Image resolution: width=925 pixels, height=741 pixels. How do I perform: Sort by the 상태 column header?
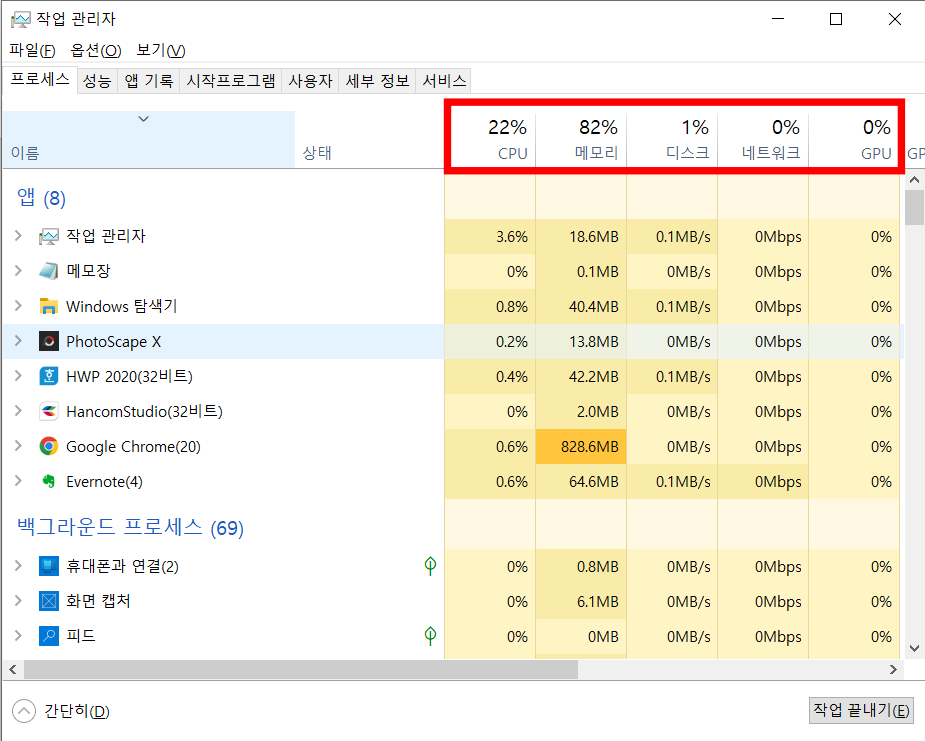click(x=369, y=139)
